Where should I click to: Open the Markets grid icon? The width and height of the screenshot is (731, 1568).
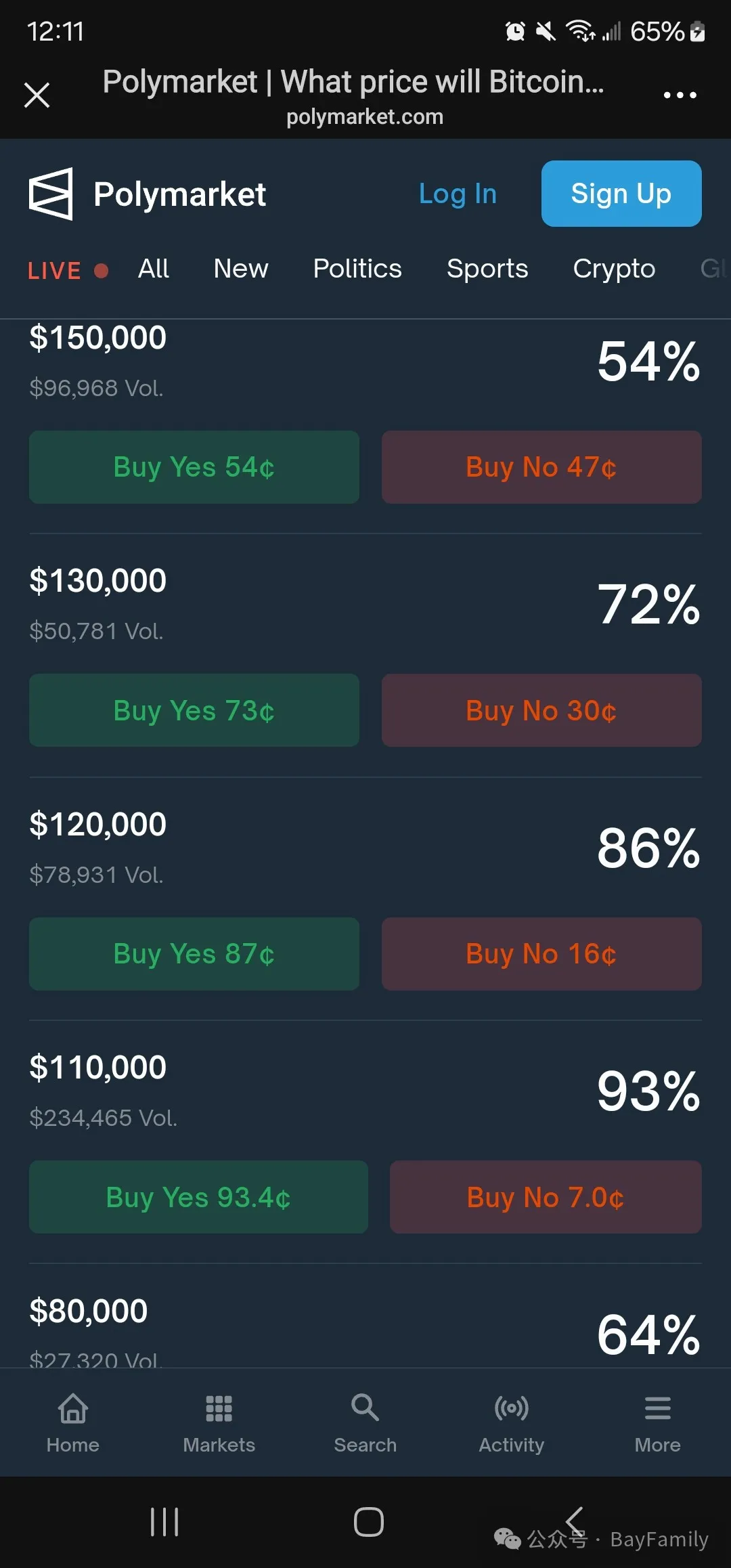[219, 1410]
